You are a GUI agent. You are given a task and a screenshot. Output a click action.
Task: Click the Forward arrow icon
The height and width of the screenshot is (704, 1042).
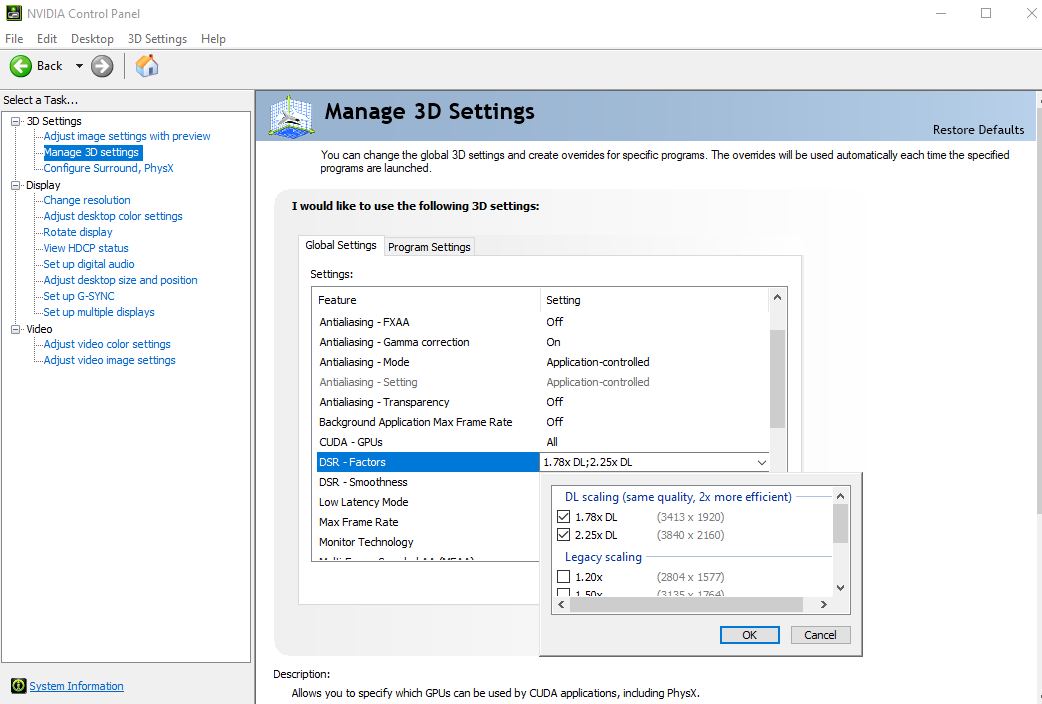102,66
